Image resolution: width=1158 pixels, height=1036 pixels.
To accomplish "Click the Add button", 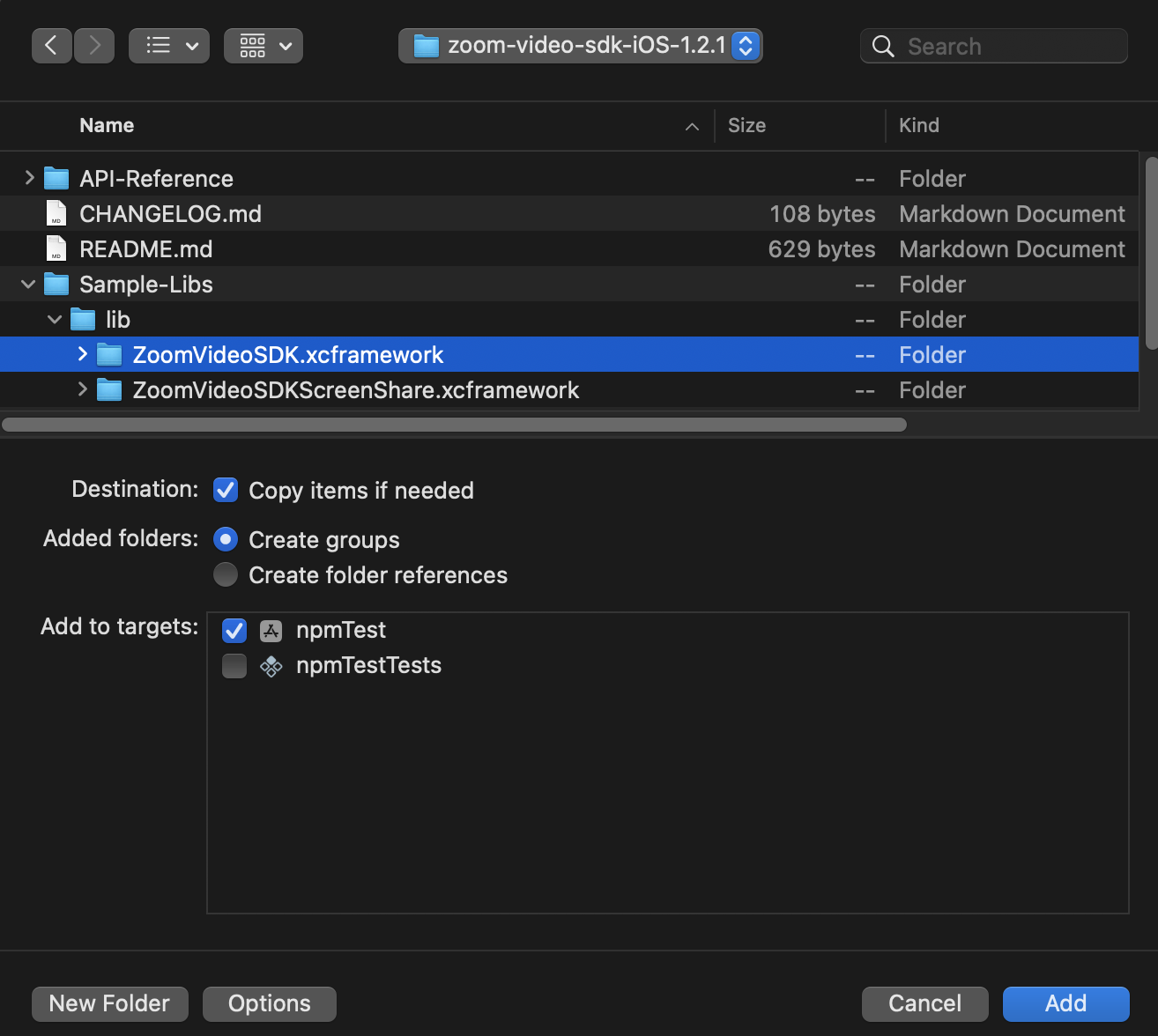I will pos(1066,1003).
